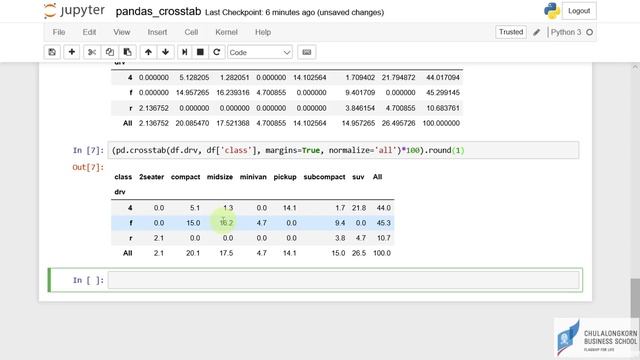Click the Python logo icon
Viewport: 640px width, 360px height.
[x=552, y=11]
